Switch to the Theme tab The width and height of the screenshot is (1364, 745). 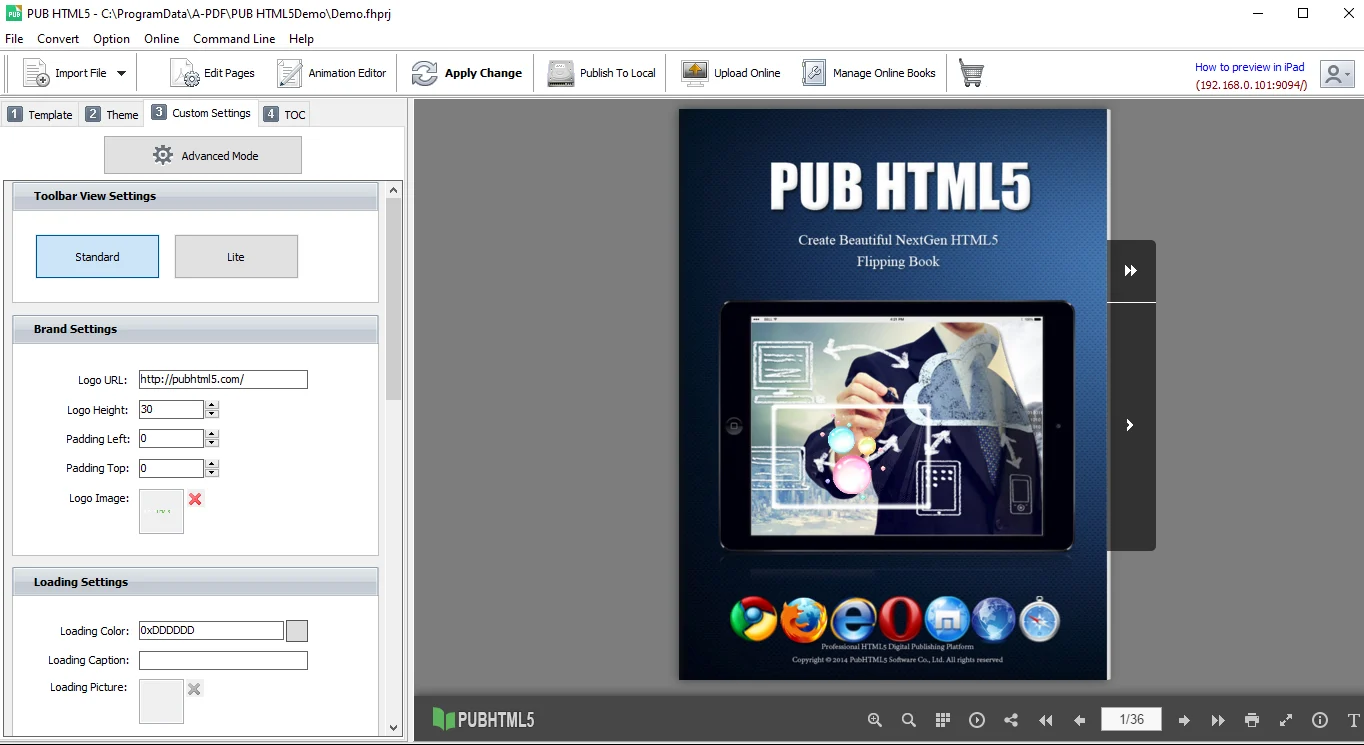[112, 114]
